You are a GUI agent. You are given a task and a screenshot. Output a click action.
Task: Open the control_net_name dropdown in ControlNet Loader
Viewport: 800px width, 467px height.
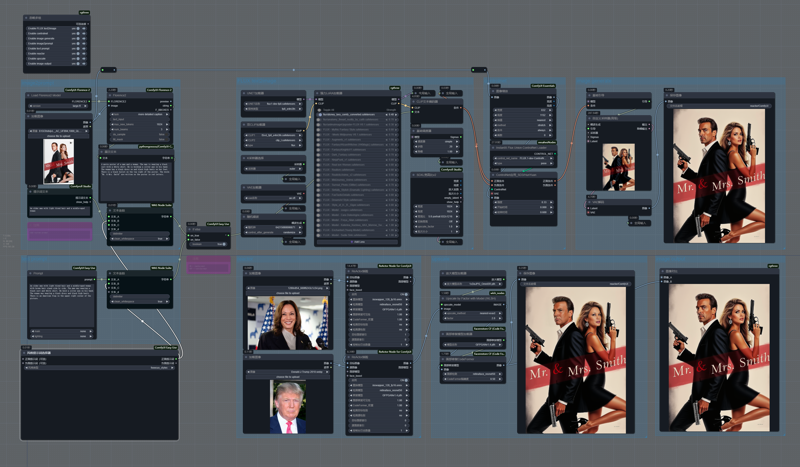click(x=523, y=158)
